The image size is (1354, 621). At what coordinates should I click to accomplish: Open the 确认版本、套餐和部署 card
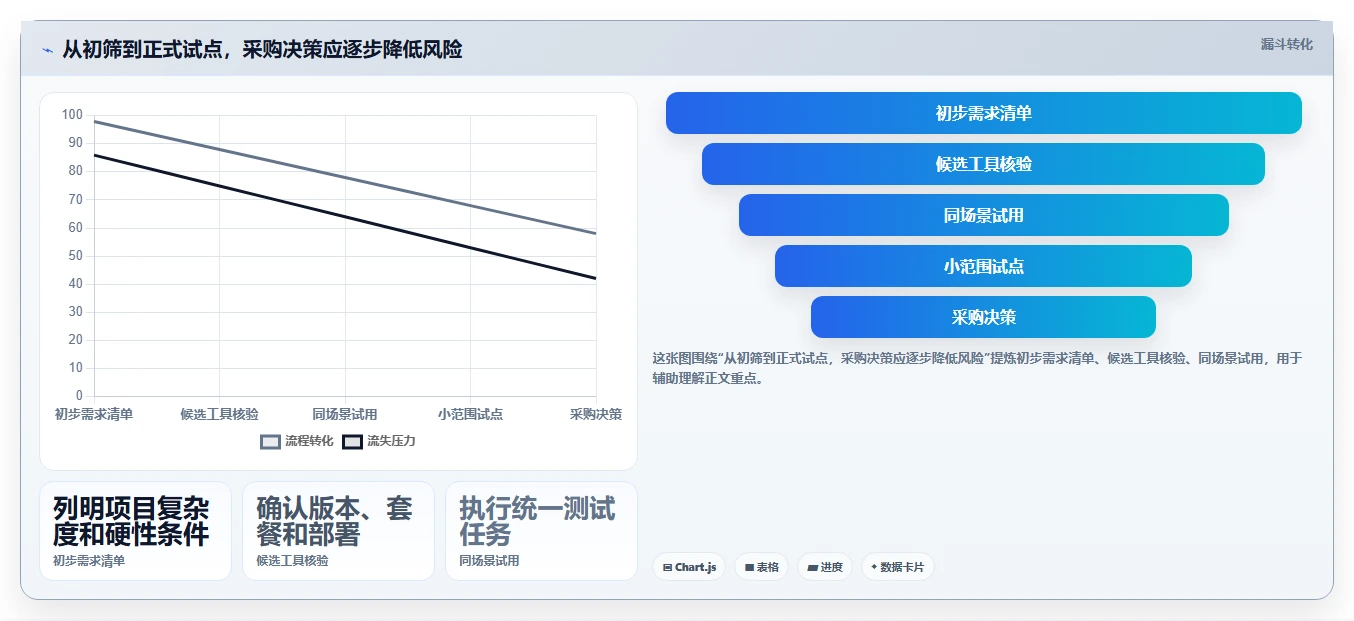pyautogui.click(x=338, y=531)
